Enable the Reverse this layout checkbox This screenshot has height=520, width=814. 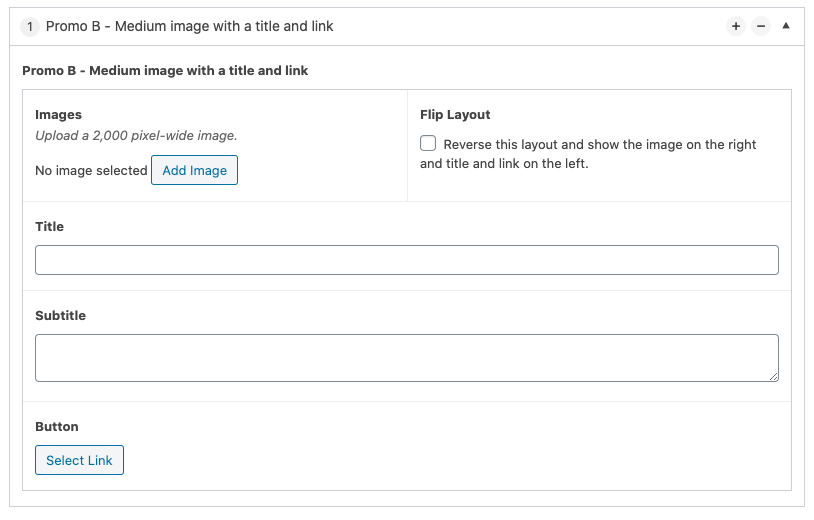click(428, 144)
